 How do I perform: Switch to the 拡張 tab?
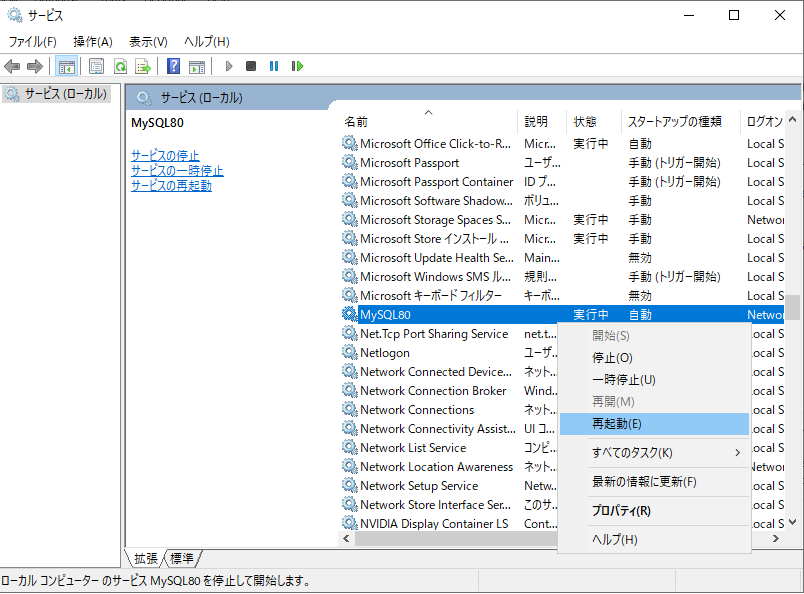[146, 558]
